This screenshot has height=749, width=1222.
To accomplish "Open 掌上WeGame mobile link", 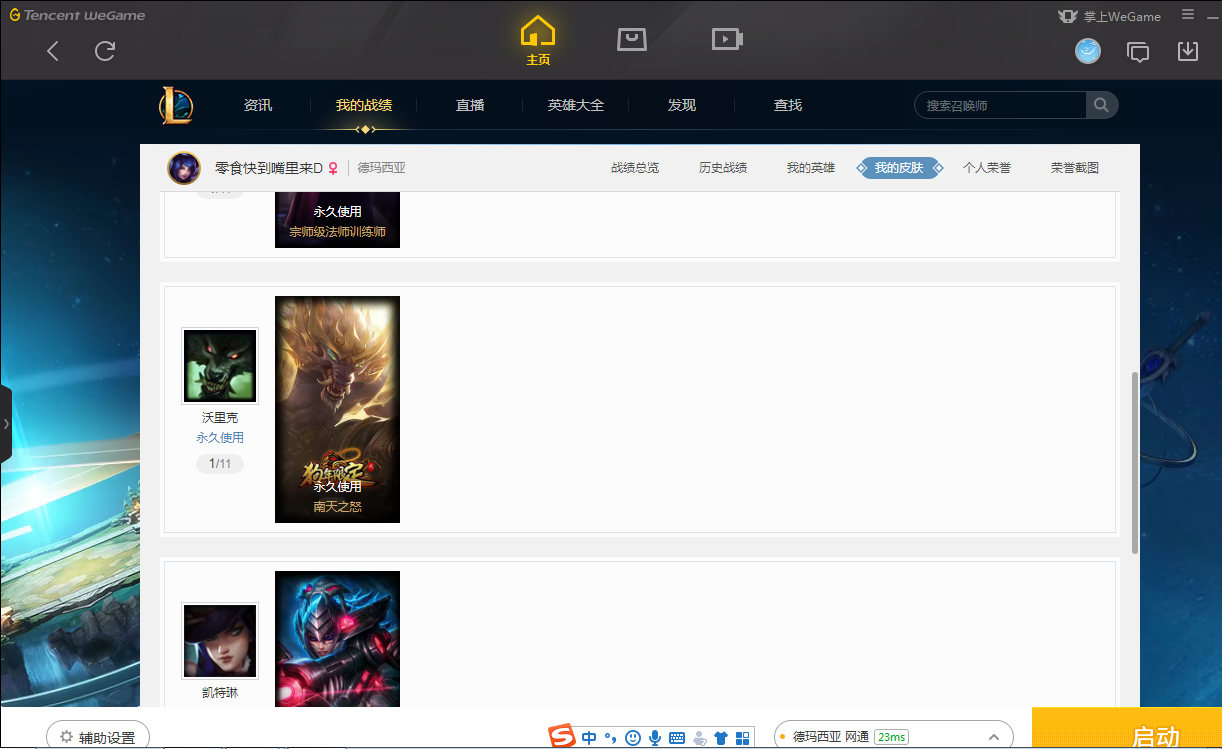I will [1109, 16].
